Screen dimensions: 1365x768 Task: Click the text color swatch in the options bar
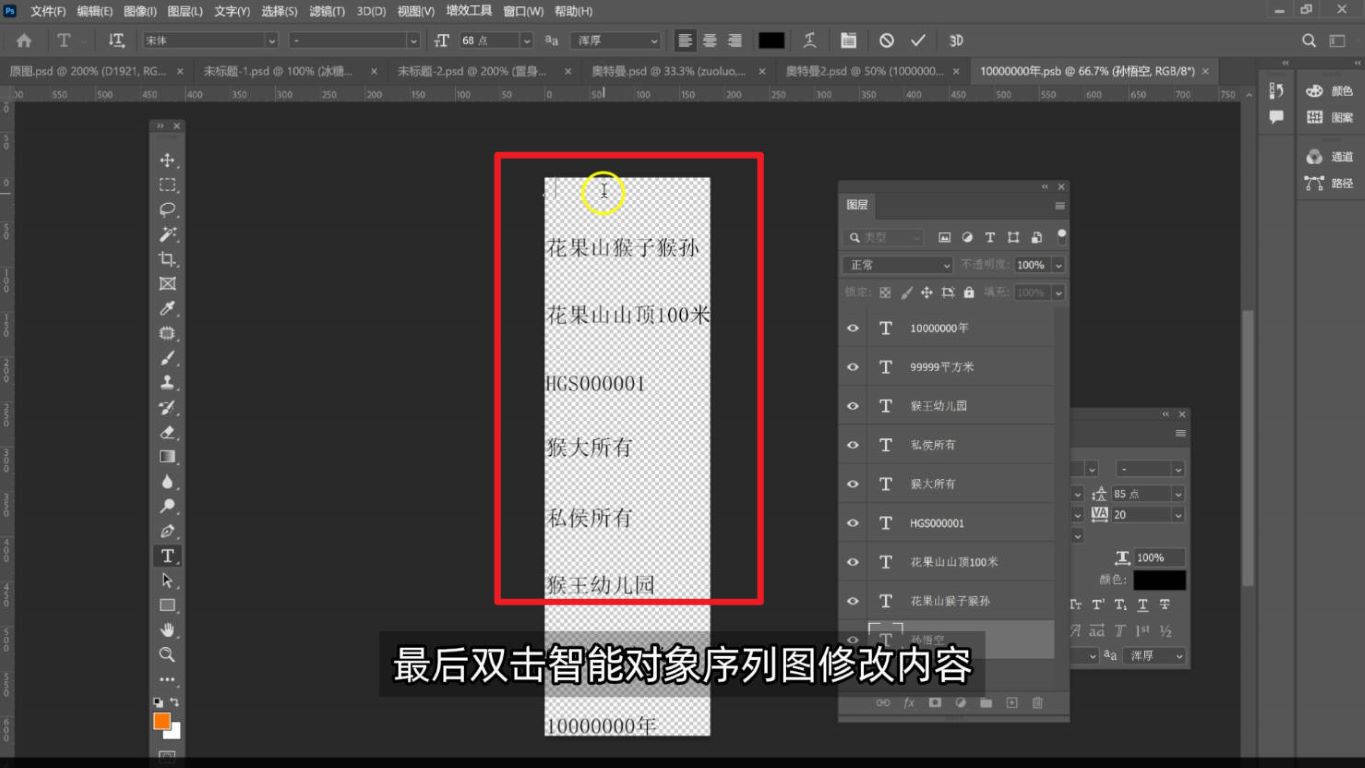coord(771,40)
